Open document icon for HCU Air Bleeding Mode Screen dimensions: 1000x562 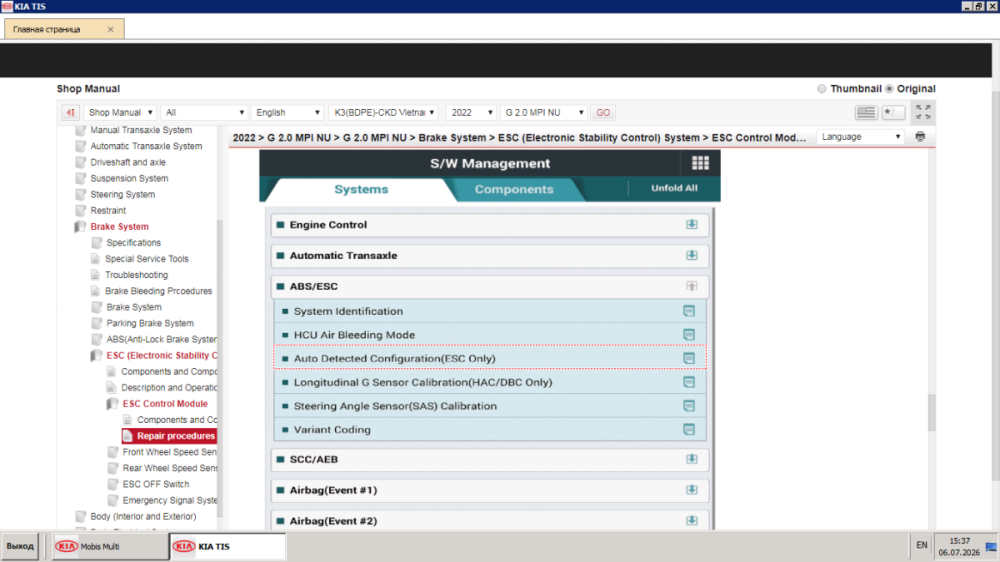pyautogui.click(x=689, y=335)
